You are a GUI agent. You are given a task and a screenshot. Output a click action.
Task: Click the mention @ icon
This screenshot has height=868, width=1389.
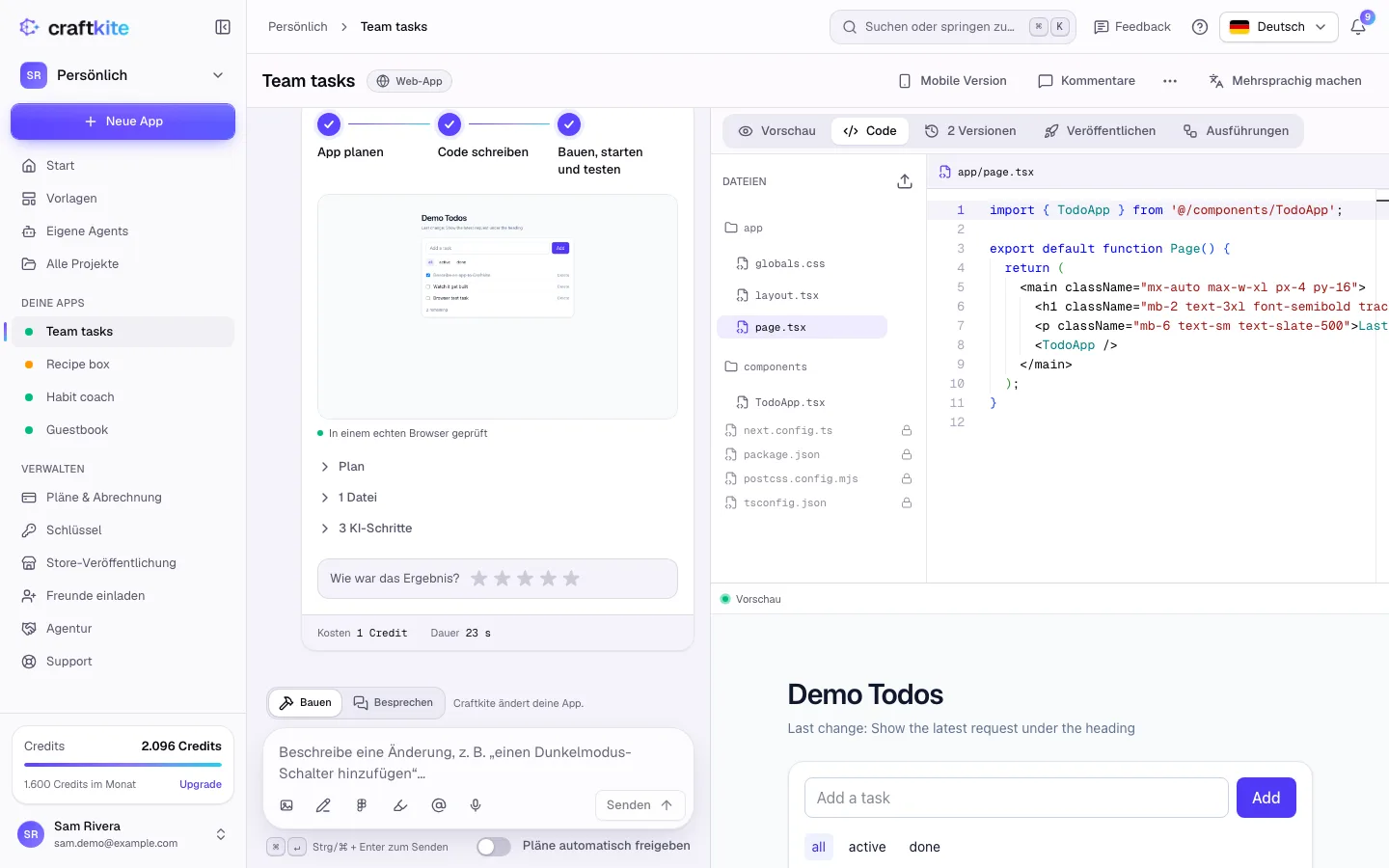(439, 805)
